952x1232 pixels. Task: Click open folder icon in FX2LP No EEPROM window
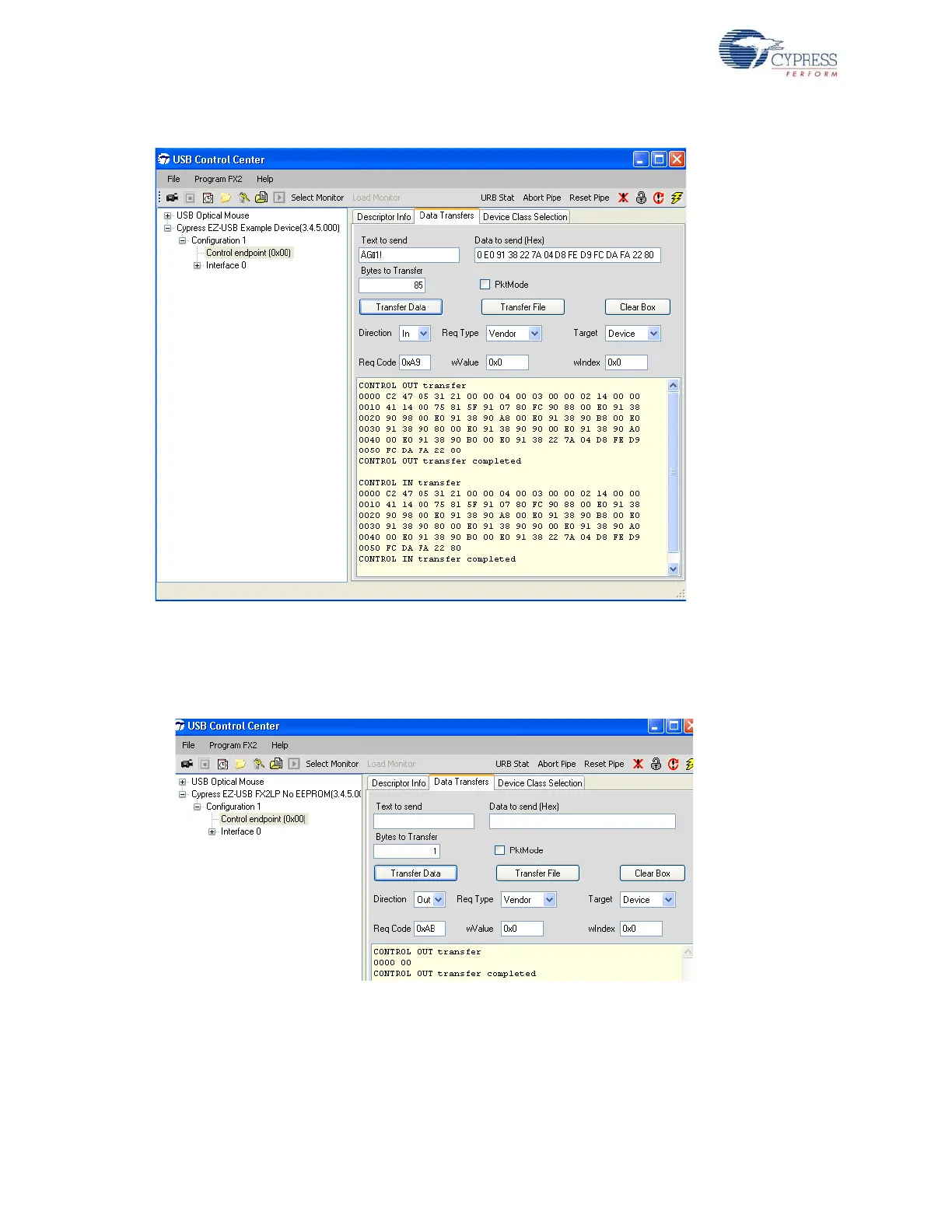[x=240, y=764]
